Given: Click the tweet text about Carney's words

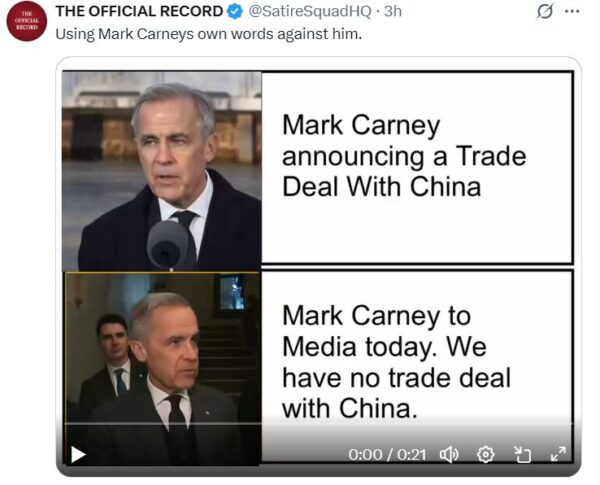Looking at the screenshot, I should coord(209,34).
